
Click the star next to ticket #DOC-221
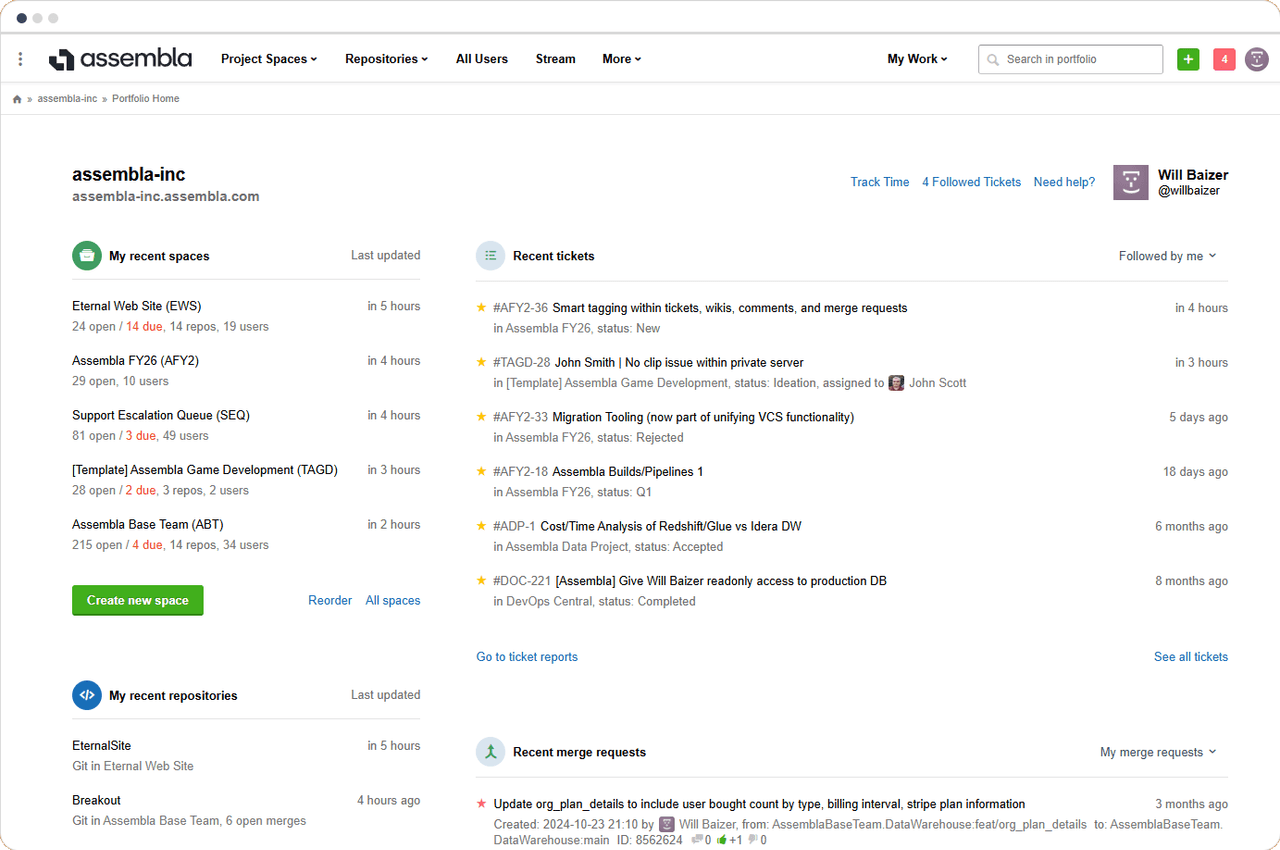[482, 580]
